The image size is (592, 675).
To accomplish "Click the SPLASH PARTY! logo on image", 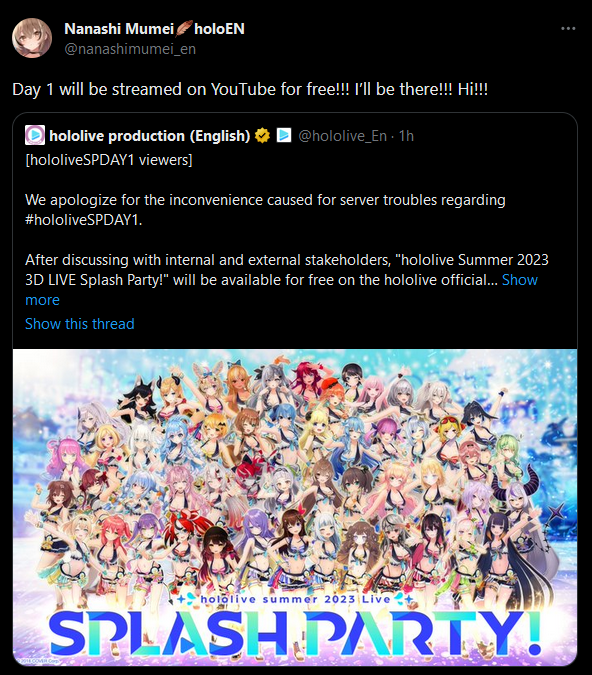I will pos(295,633).
